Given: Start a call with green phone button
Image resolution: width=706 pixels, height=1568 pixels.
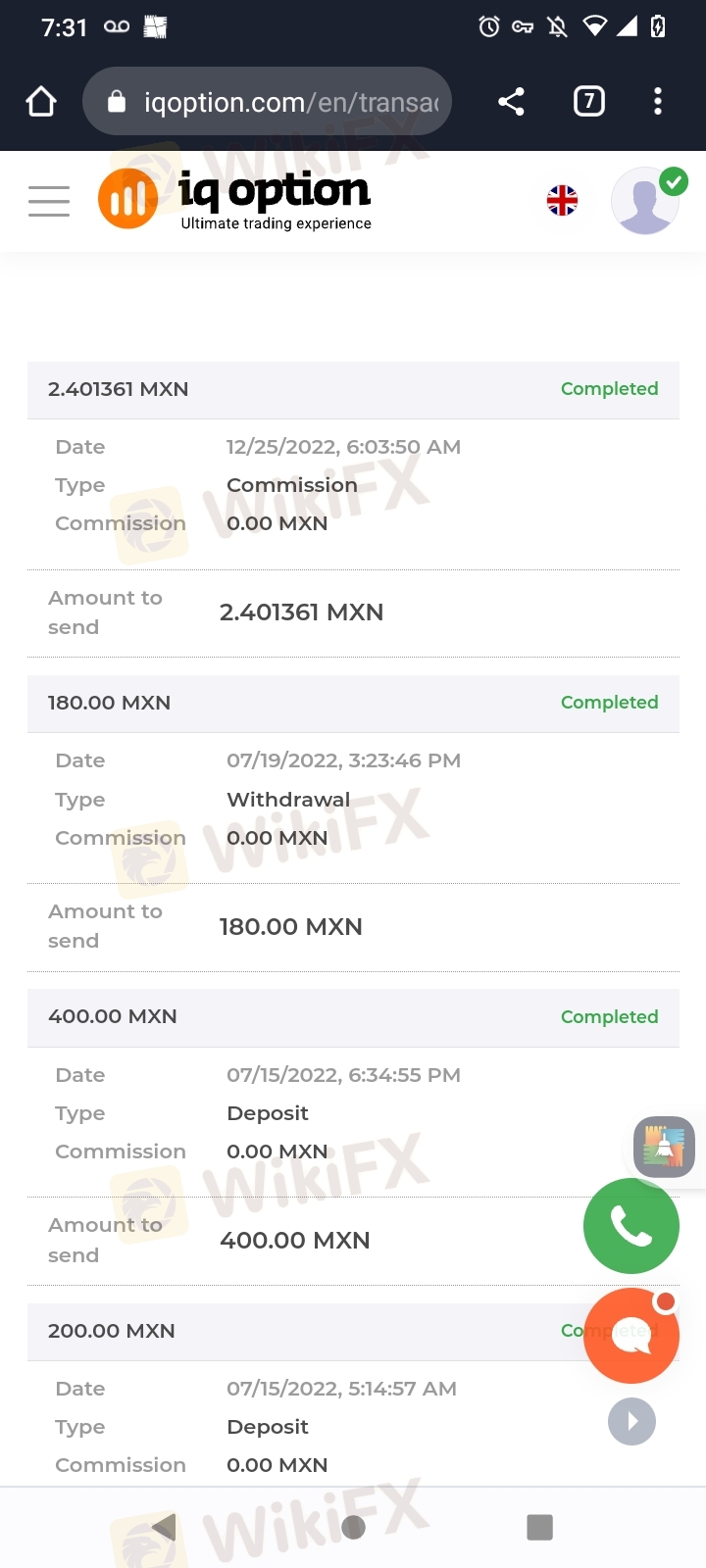Looking at the screenshot, I should (x=630, y=1226).
